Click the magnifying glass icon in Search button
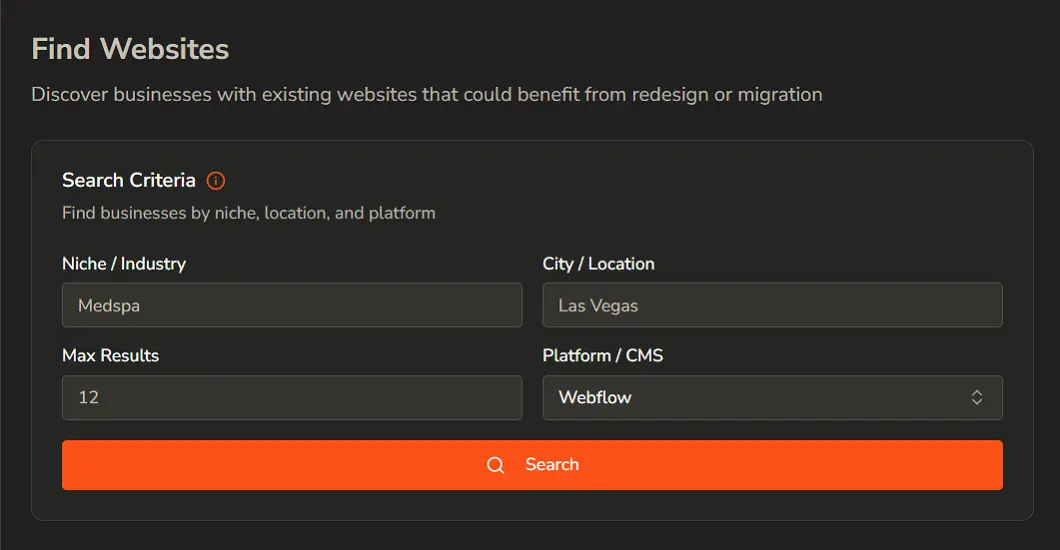This screenshot has height=550, width=1060. click(x=495, y=465)
